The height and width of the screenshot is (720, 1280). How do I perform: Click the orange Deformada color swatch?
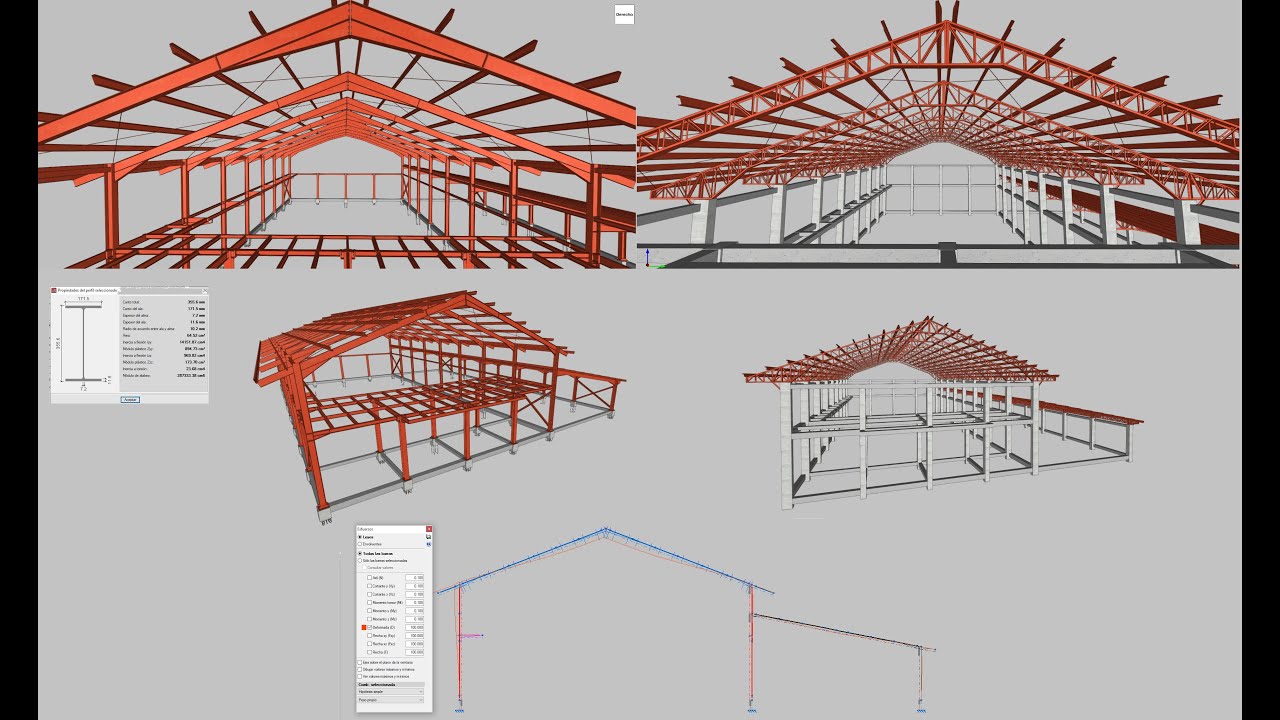point(364,627)
